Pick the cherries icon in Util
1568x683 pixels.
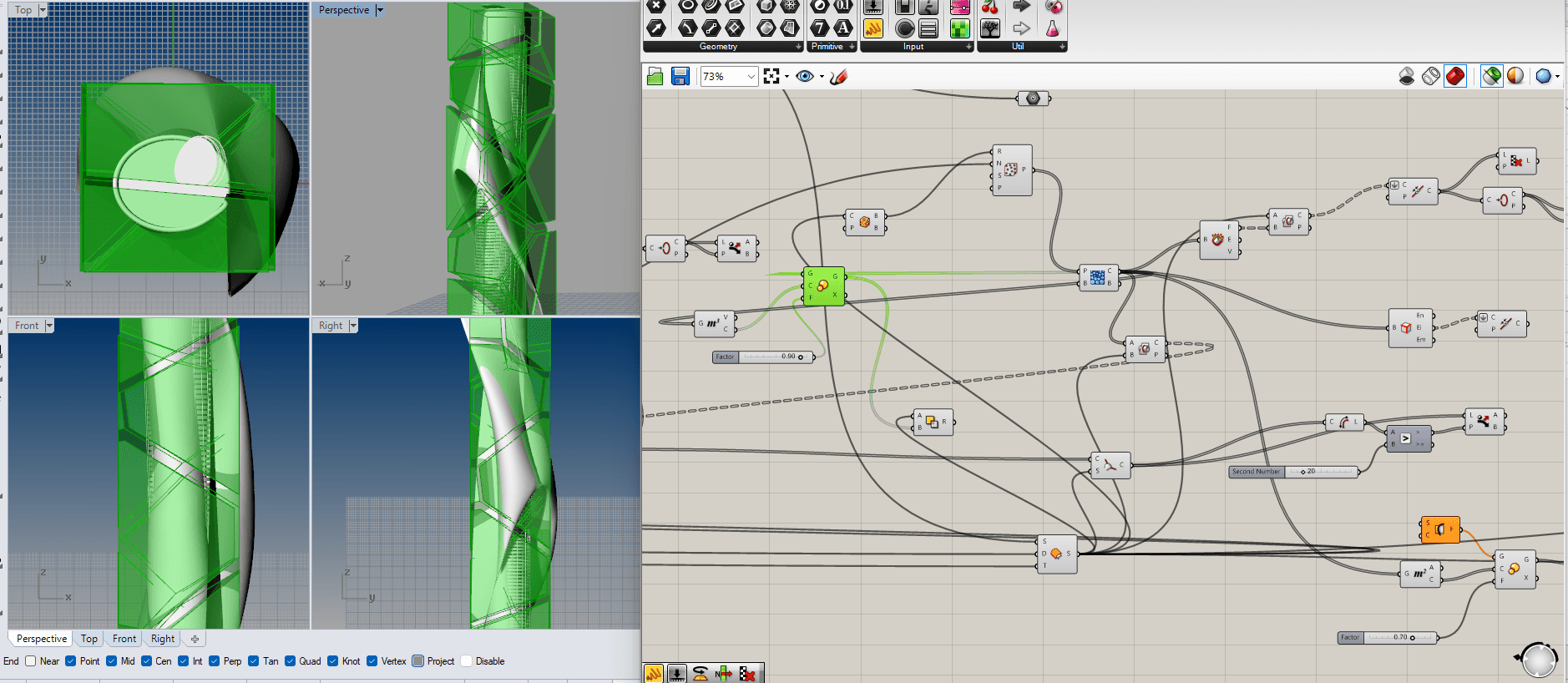(990, 8)
